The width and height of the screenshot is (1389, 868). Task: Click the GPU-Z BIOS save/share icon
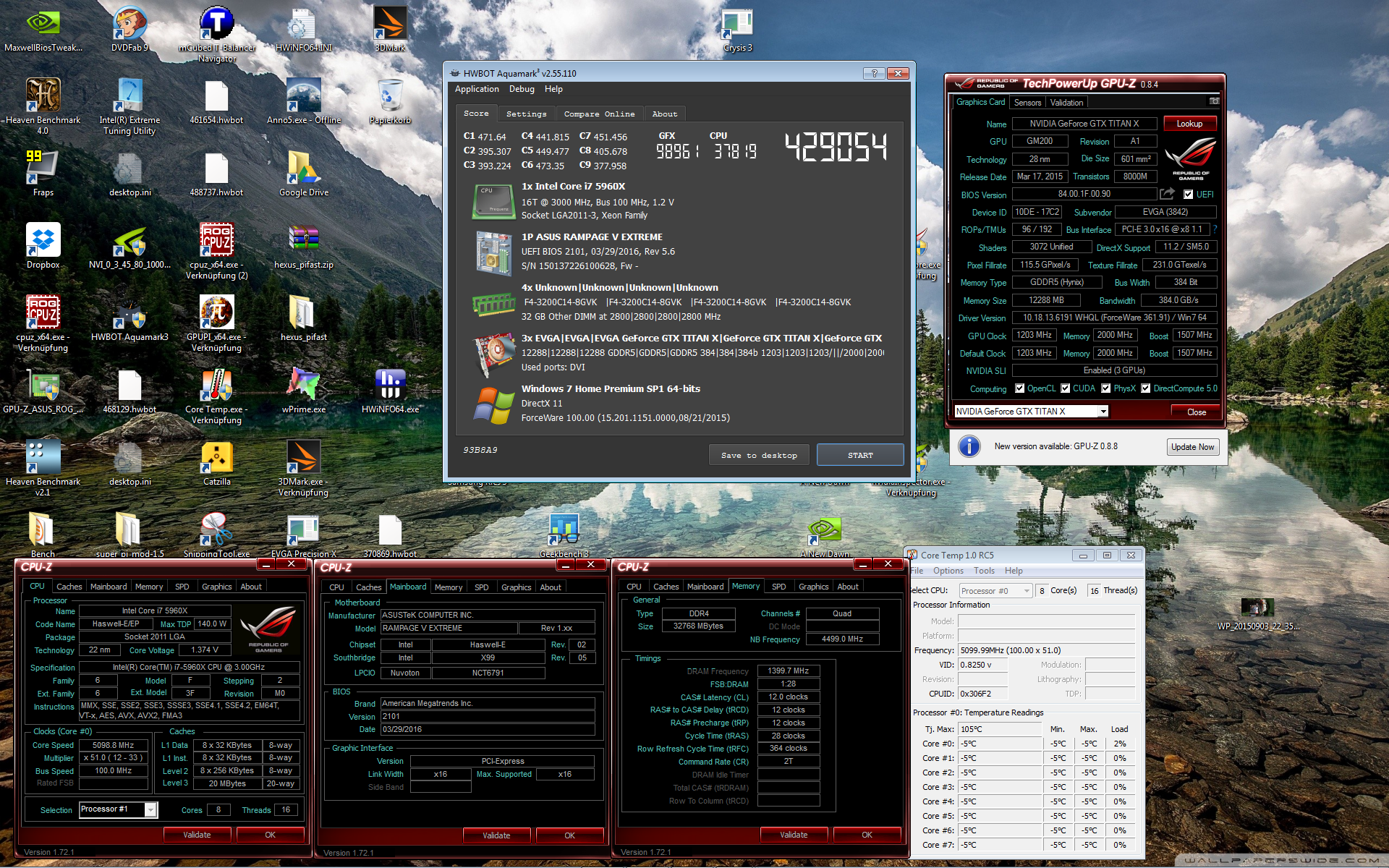[x=1167, y=194]
